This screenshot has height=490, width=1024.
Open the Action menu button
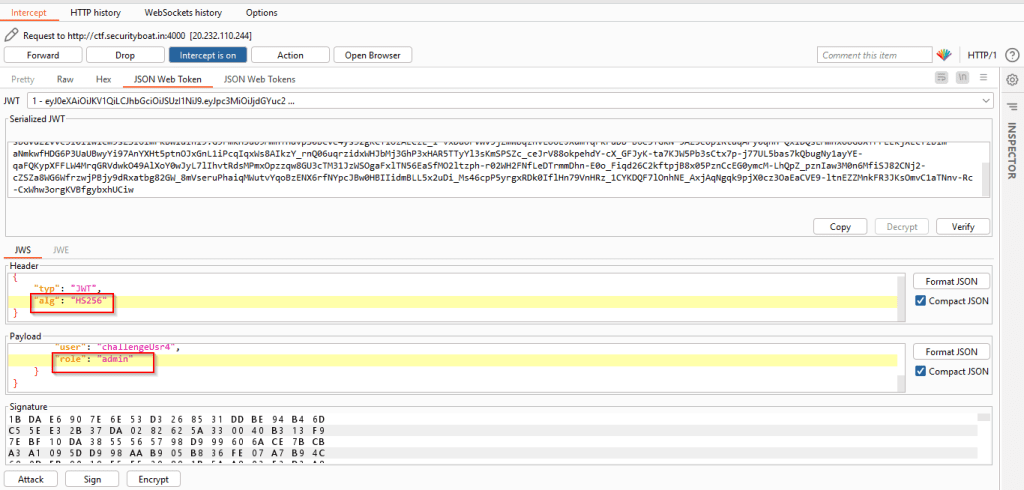click(x=290, y=56)
